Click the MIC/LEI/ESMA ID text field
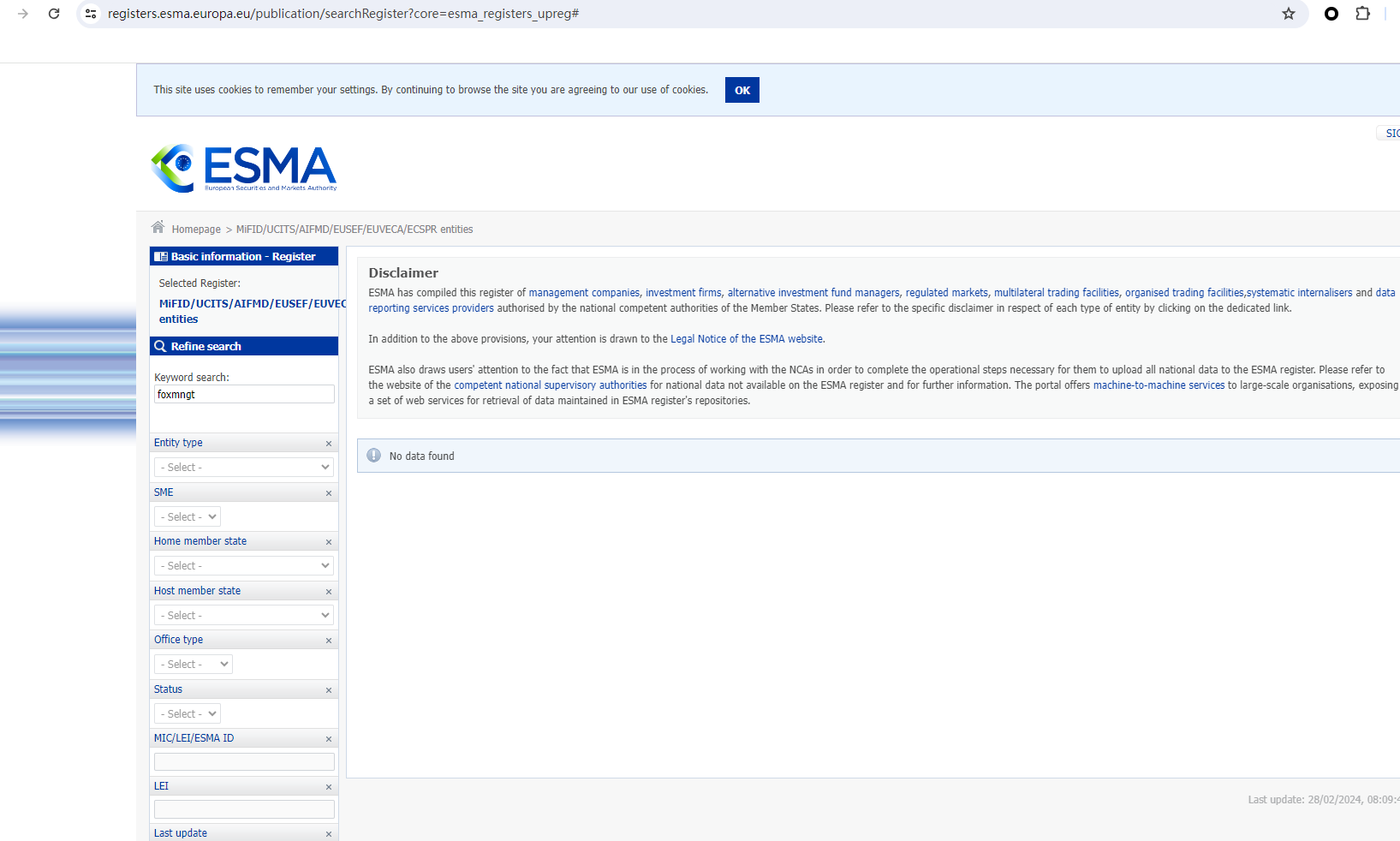Image resolution: width=1400 pixels, height=841 pixels. [x=244, y=762]
